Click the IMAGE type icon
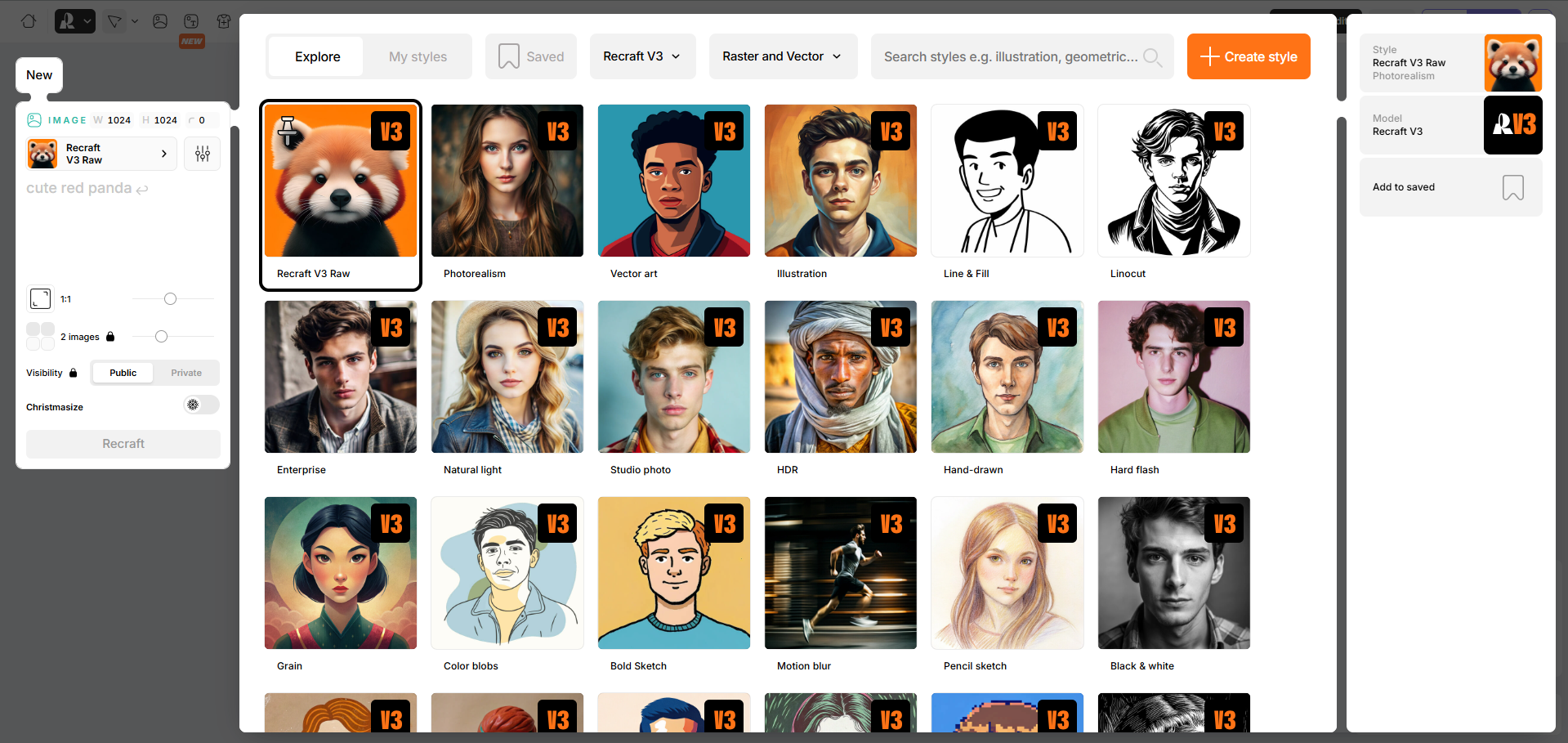 click(x=34, y=120)
